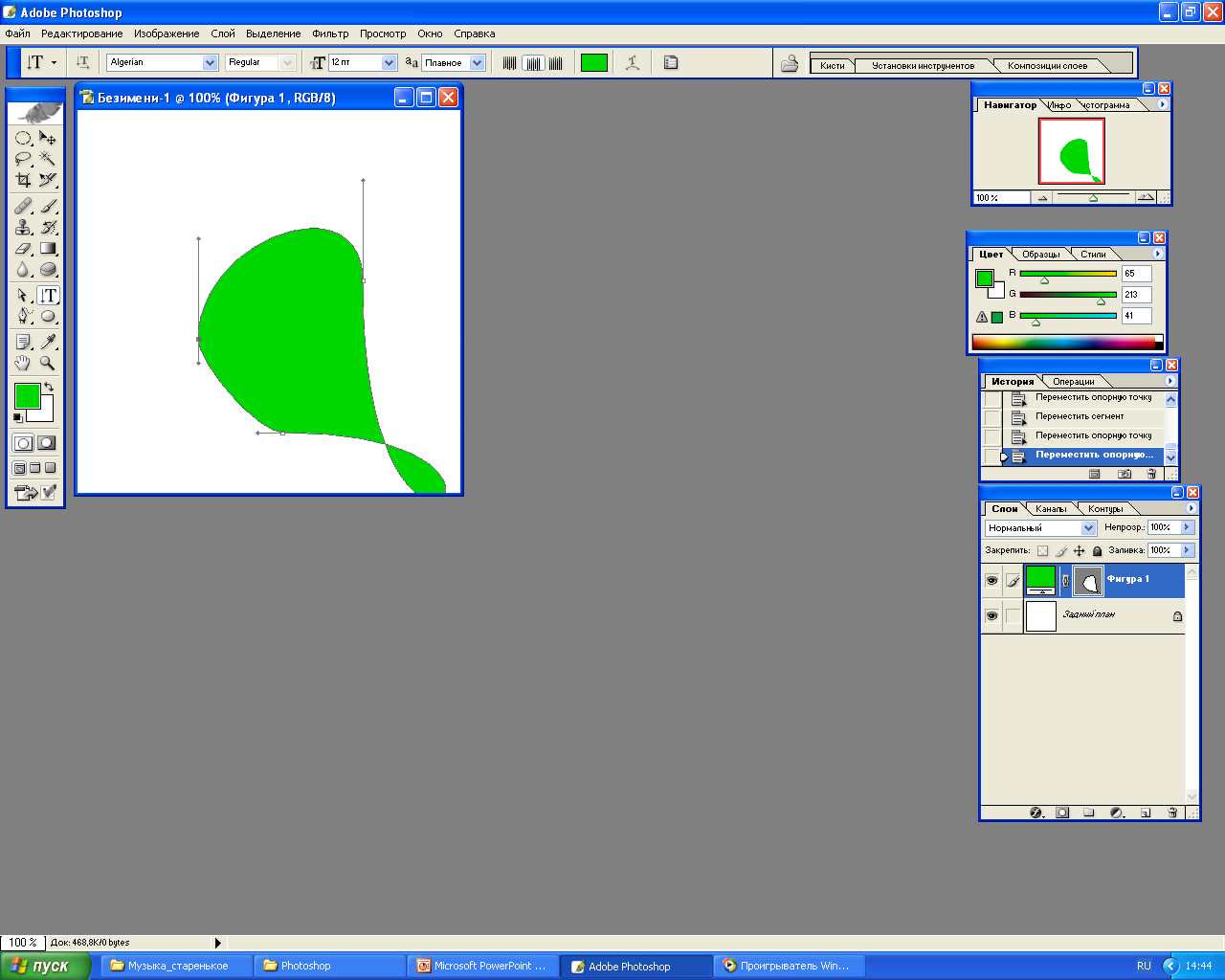Expand layer opacity slider arrow

(x=1187, y=527)
